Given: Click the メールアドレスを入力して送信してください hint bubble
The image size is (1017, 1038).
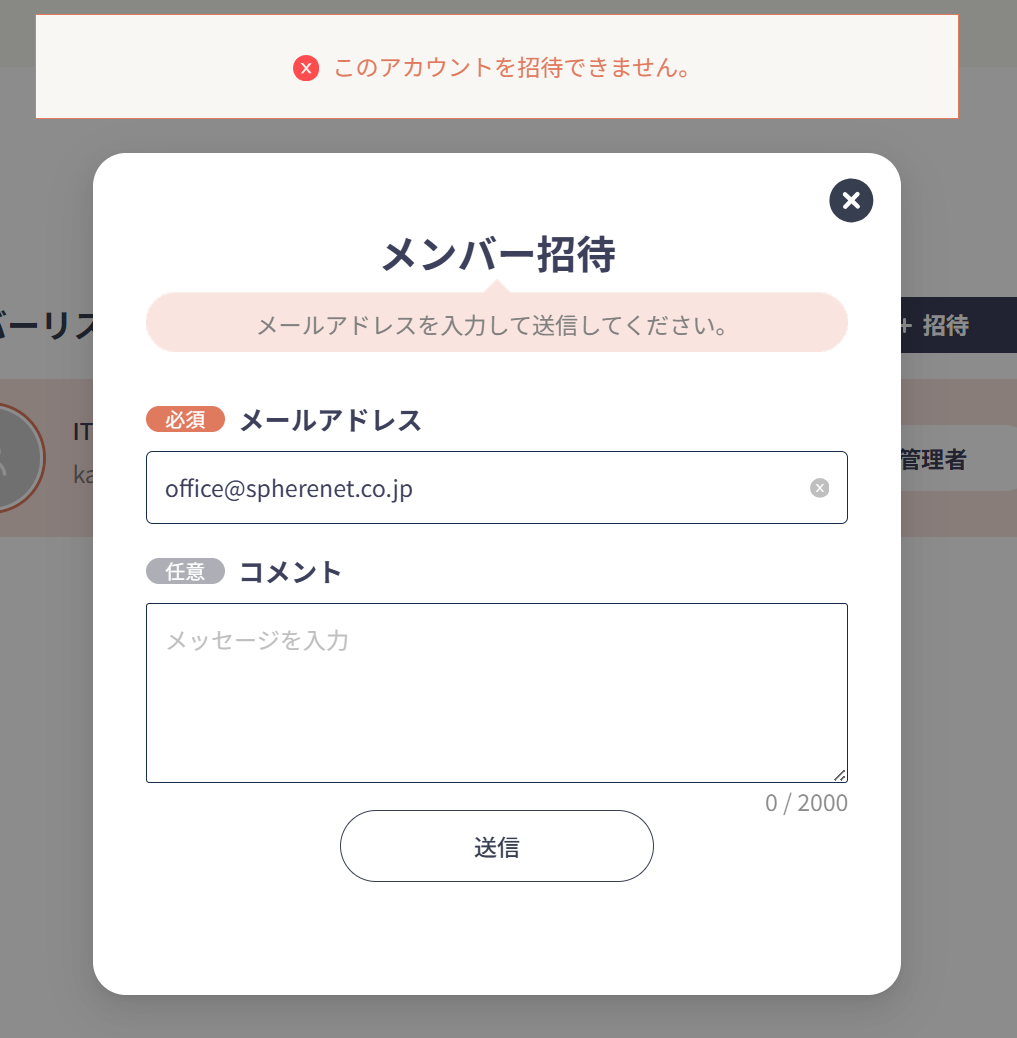Looking at the screenshot, I should coord(497,322).
